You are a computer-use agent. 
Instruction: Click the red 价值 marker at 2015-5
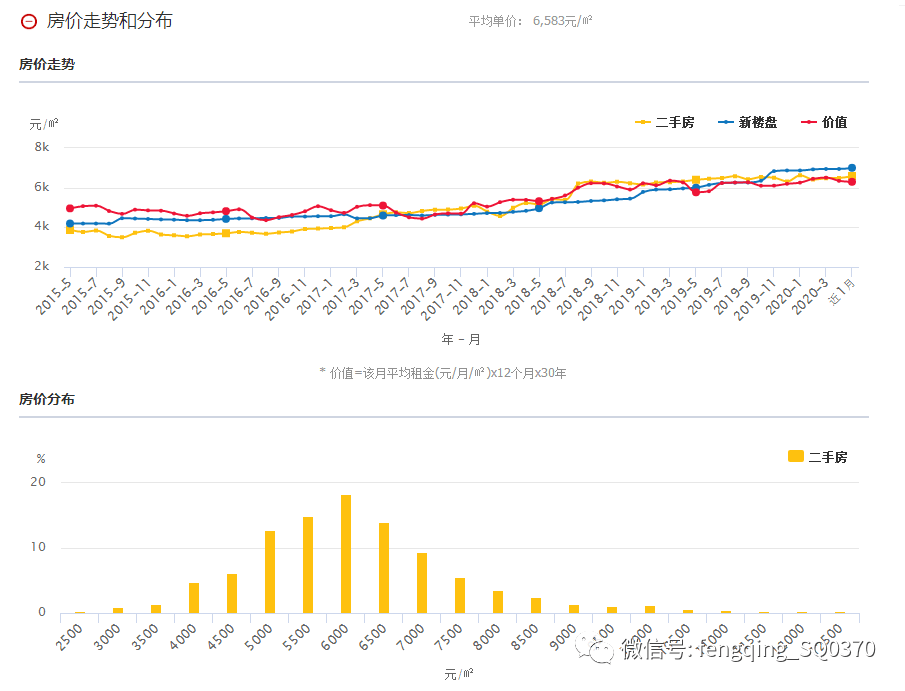70,208
